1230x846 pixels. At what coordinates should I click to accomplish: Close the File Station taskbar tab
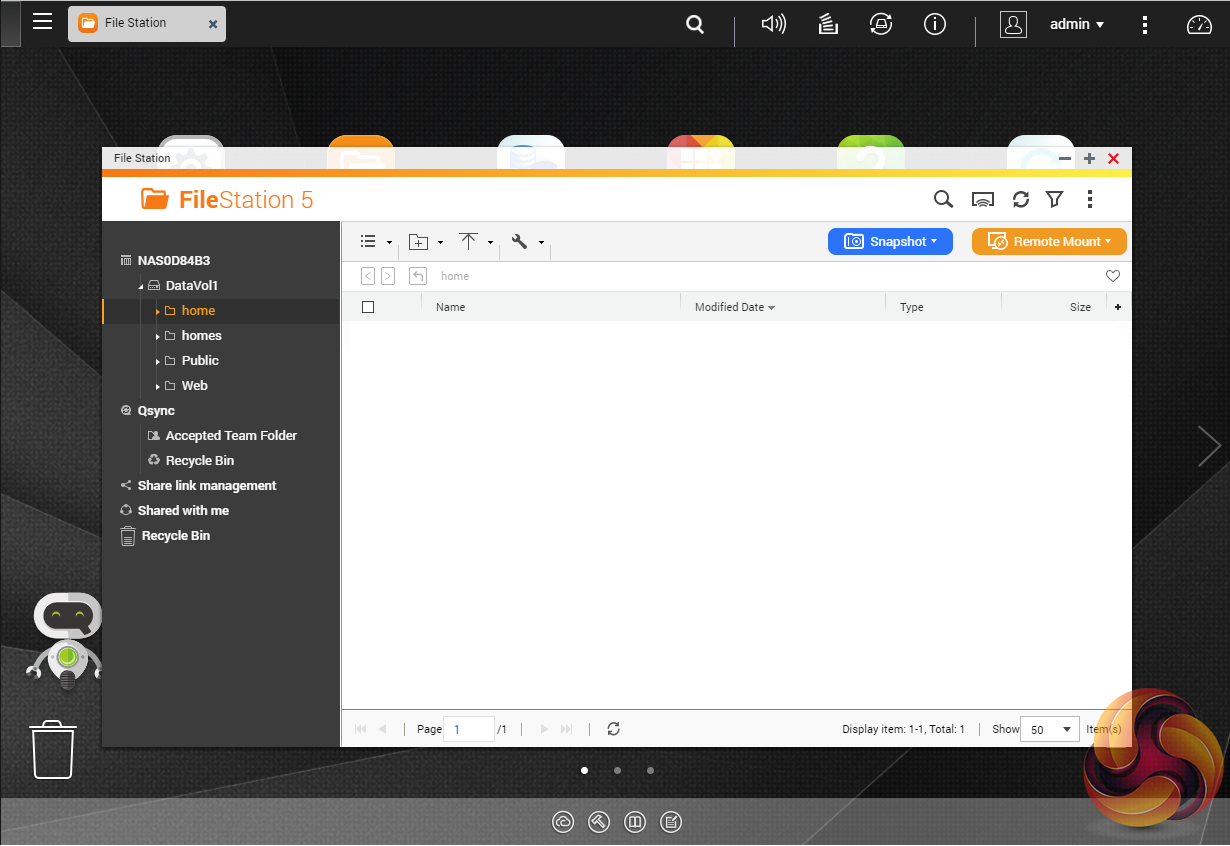[x=213, y=24]
